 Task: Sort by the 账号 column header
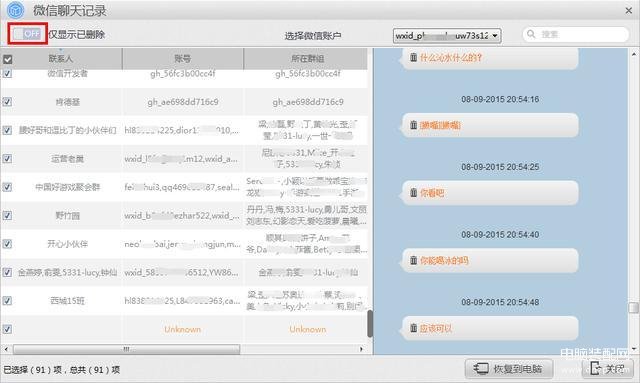pos(182,59)
